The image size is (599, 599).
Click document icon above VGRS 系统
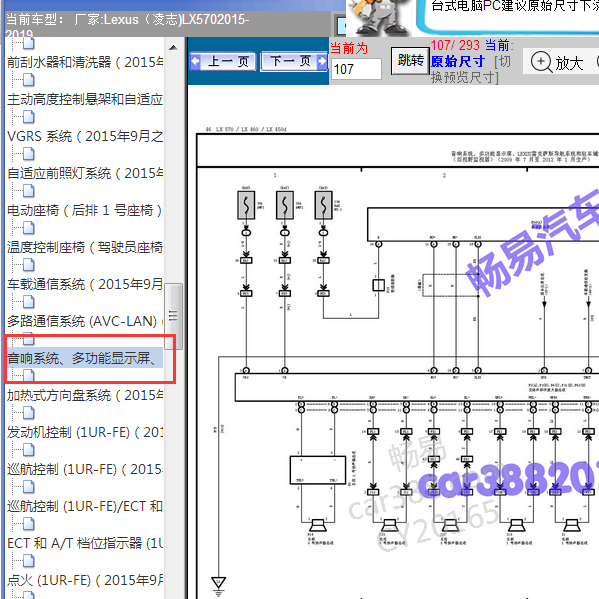point(29,117)
